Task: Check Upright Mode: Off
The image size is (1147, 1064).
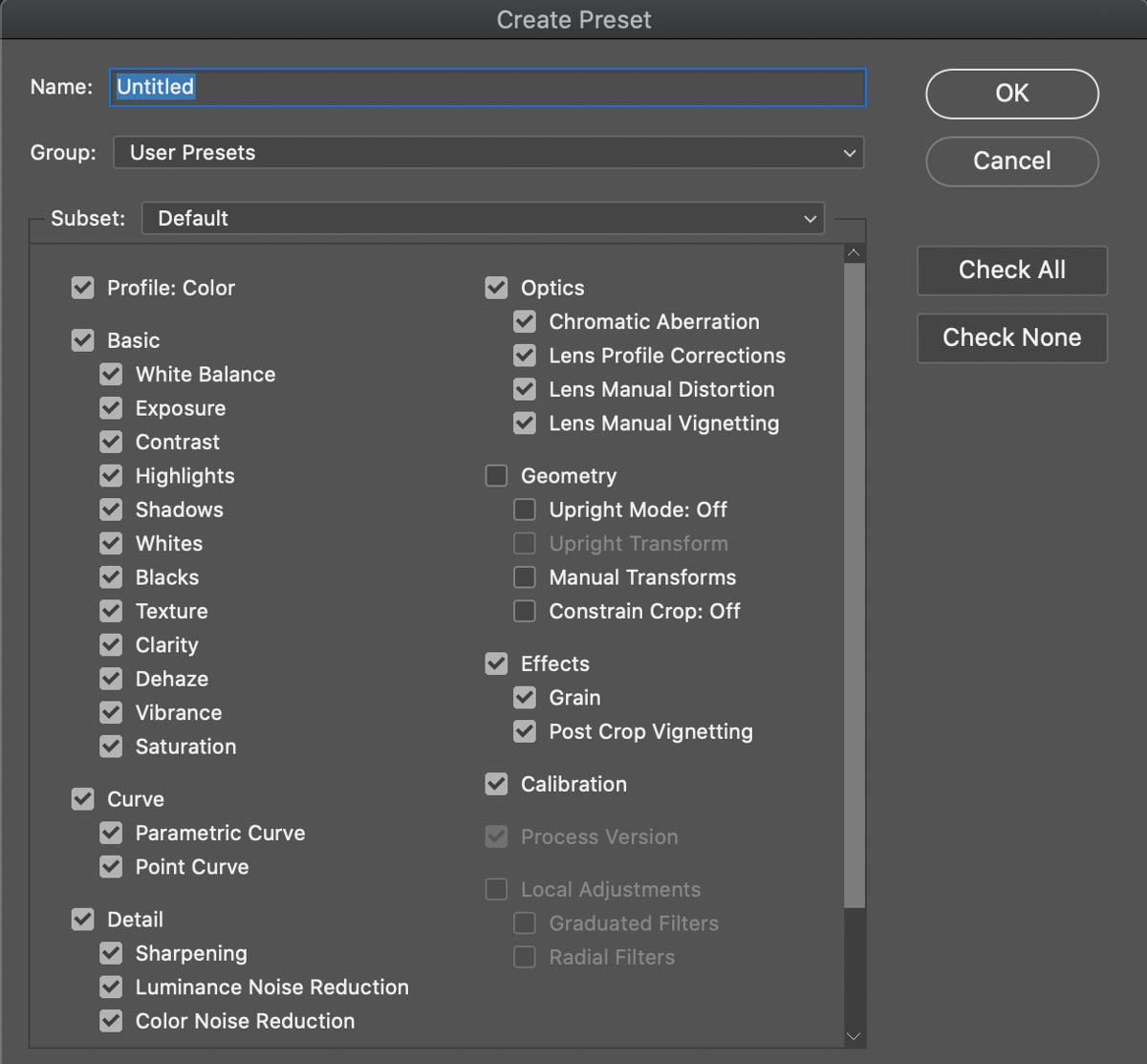Action: pyautogui.click(x=525, y=510)
